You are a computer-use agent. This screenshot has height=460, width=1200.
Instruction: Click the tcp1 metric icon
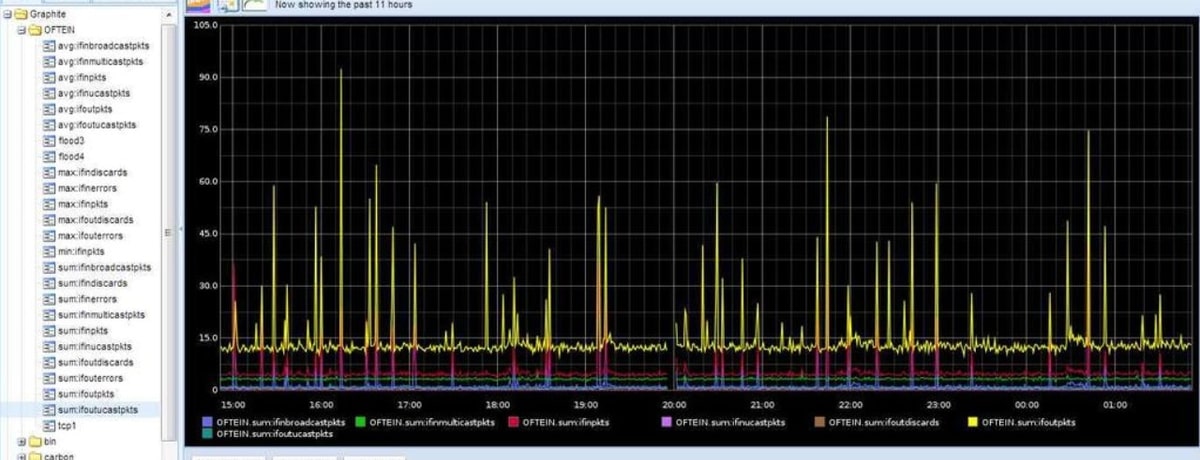tap(48, 426)
